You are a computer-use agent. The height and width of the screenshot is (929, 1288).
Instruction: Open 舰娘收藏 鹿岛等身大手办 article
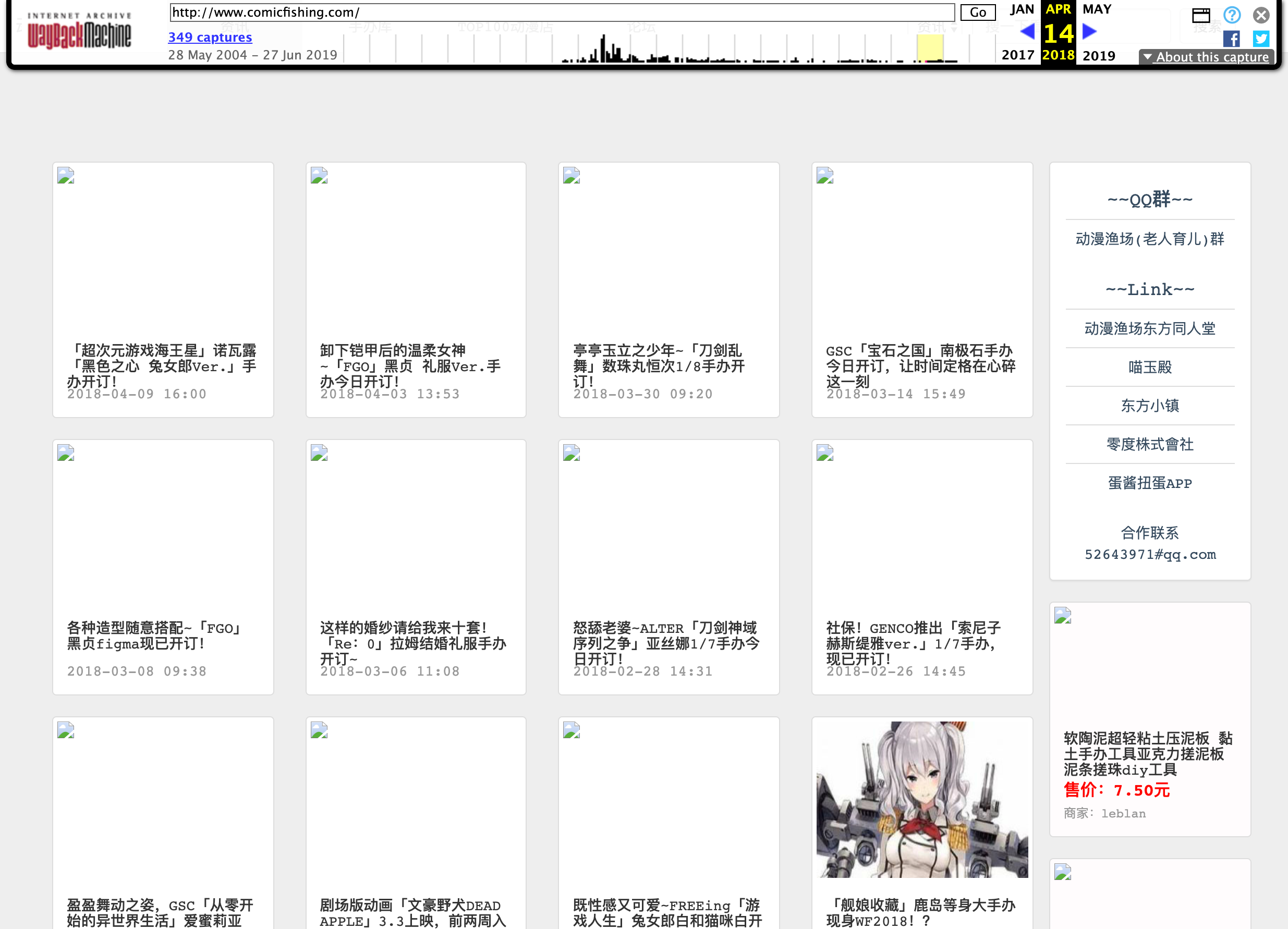point(920,912)
